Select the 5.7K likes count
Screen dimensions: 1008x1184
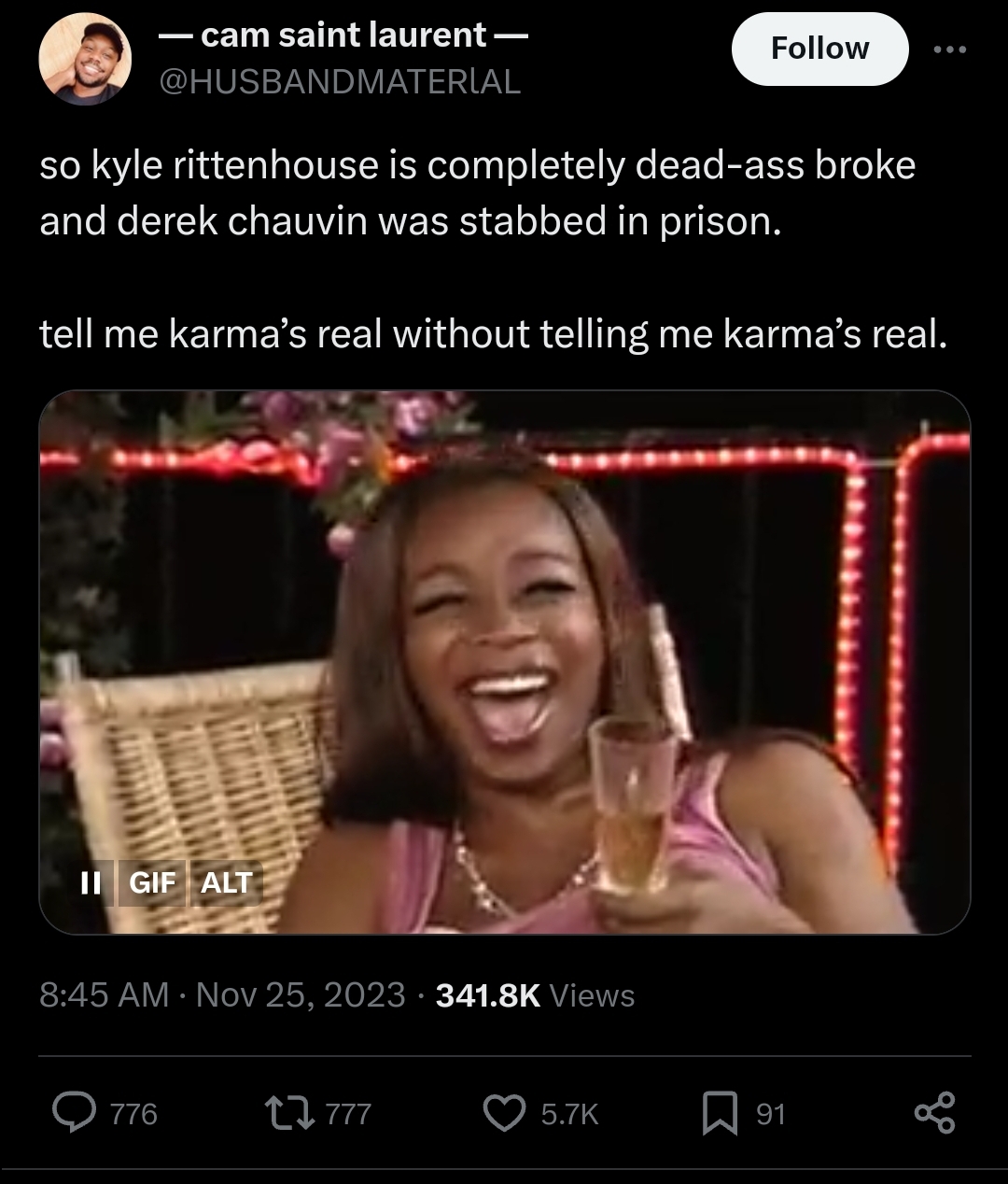pyautogui.click(x=569, y=1114)
